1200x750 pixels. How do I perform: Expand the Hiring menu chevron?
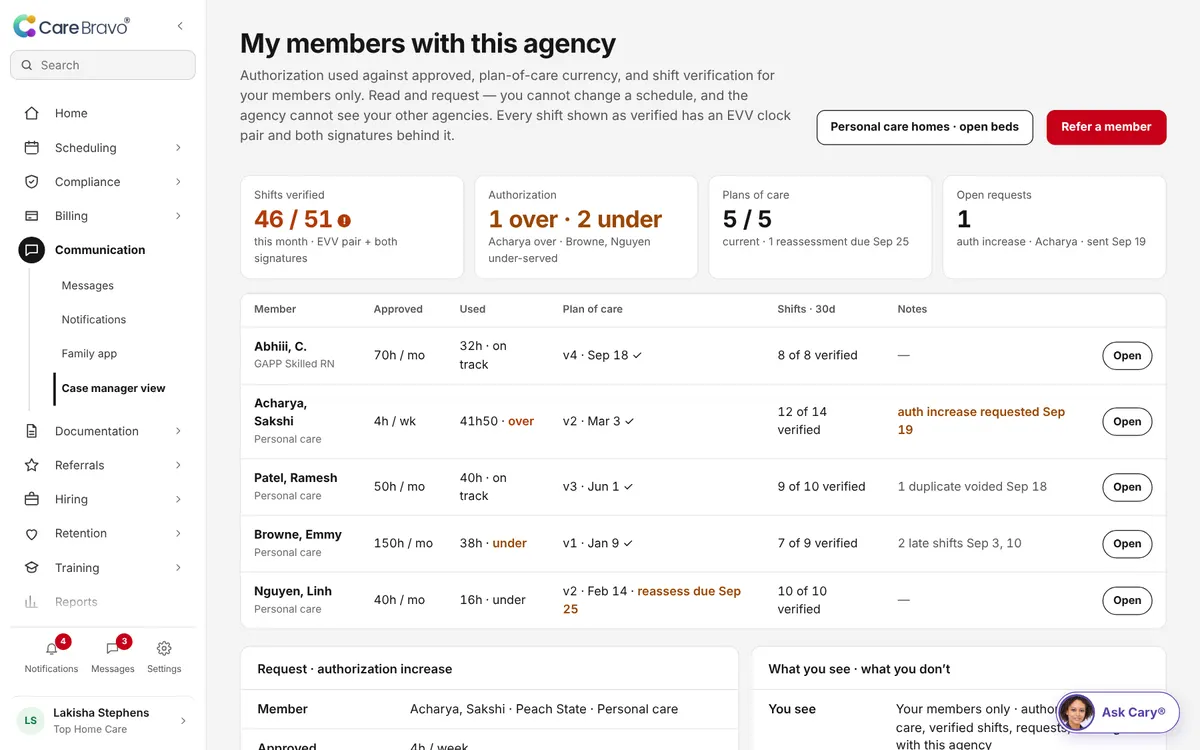(x=178, y=499)
